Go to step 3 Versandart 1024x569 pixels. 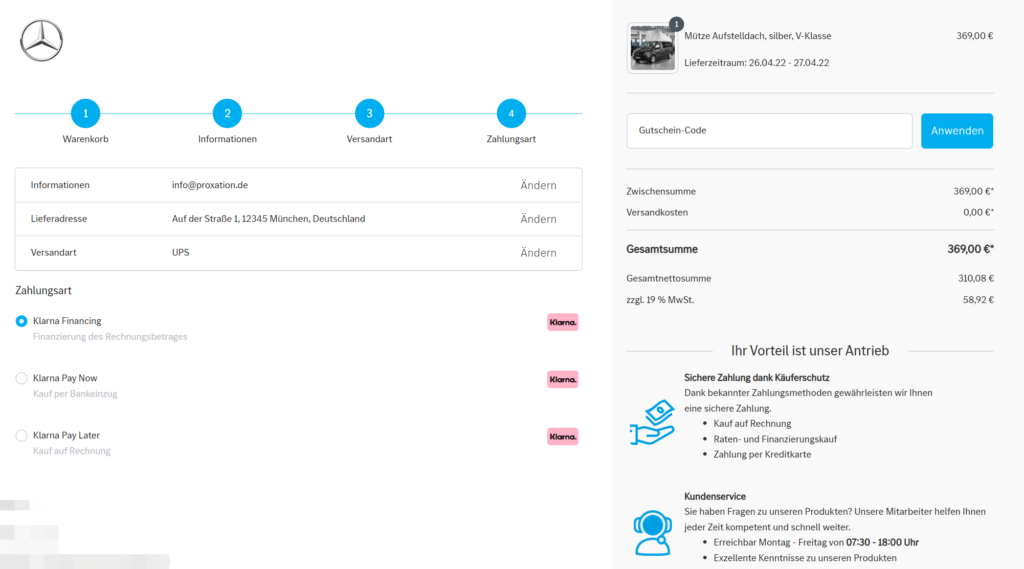coord(369,114)
